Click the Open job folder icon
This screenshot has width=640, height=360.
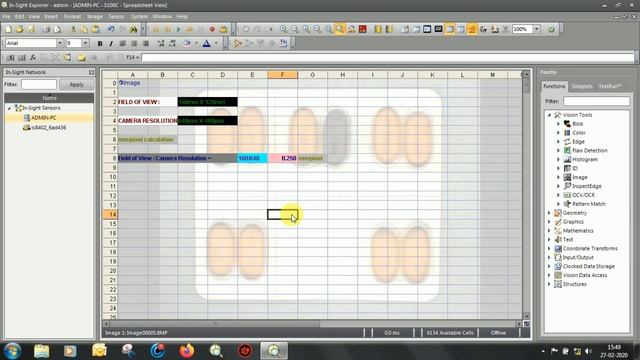point(19,29)
